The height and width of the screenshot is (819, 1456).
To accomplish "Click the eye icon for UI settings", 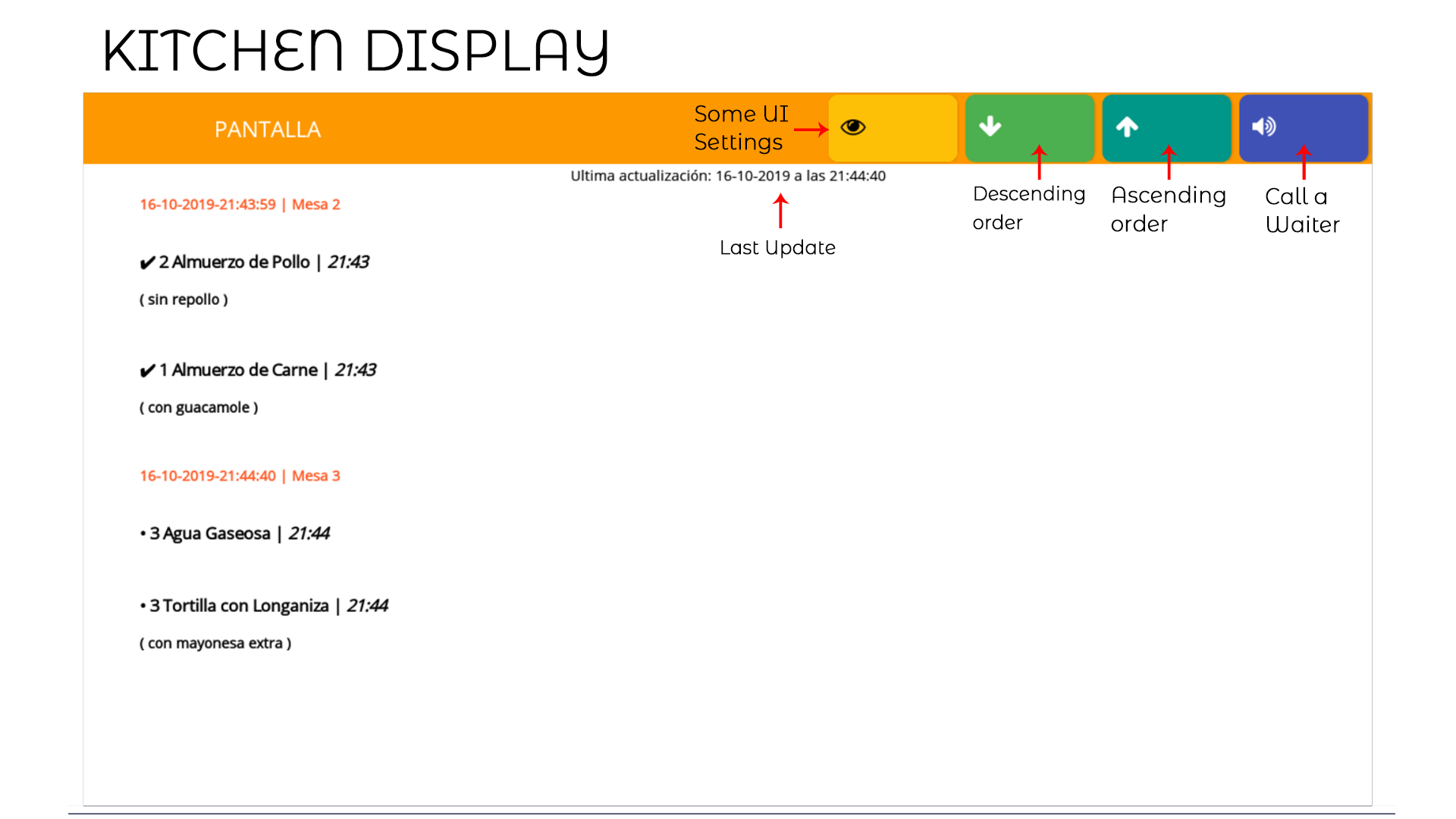I will point(853,127).
